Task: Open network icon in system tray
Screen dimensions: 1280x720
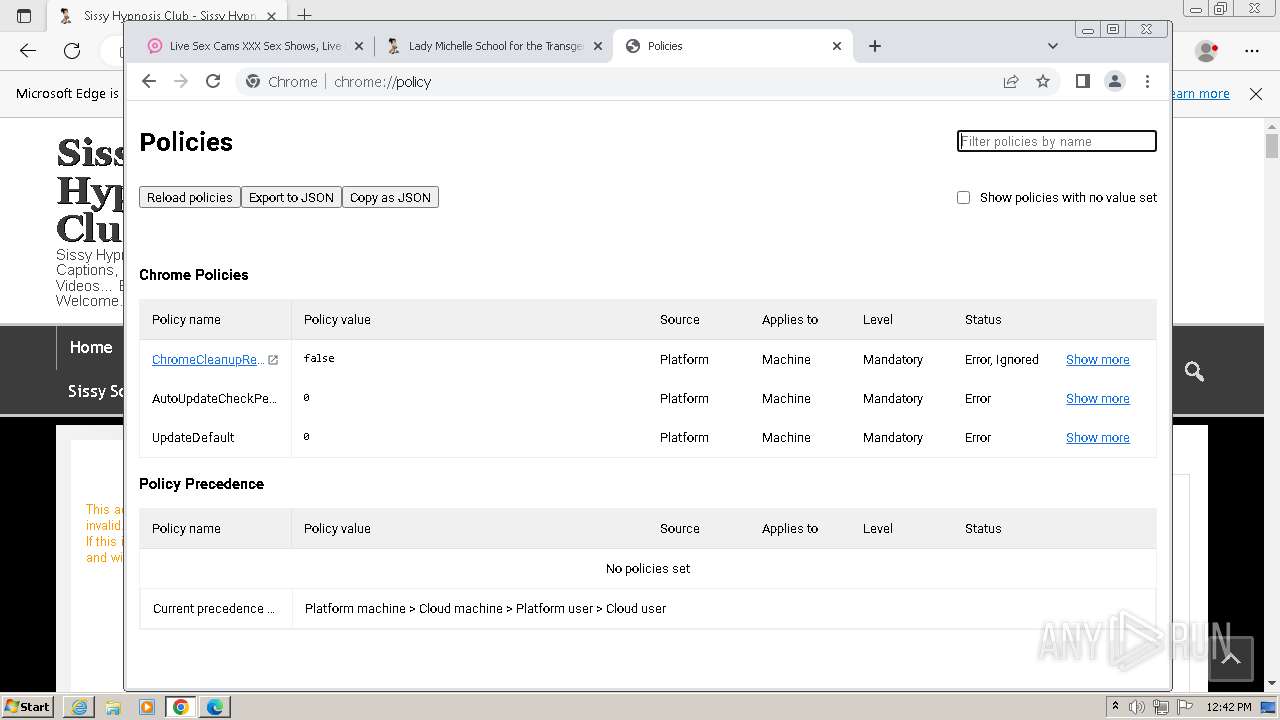Action: tap(1161, 706)
